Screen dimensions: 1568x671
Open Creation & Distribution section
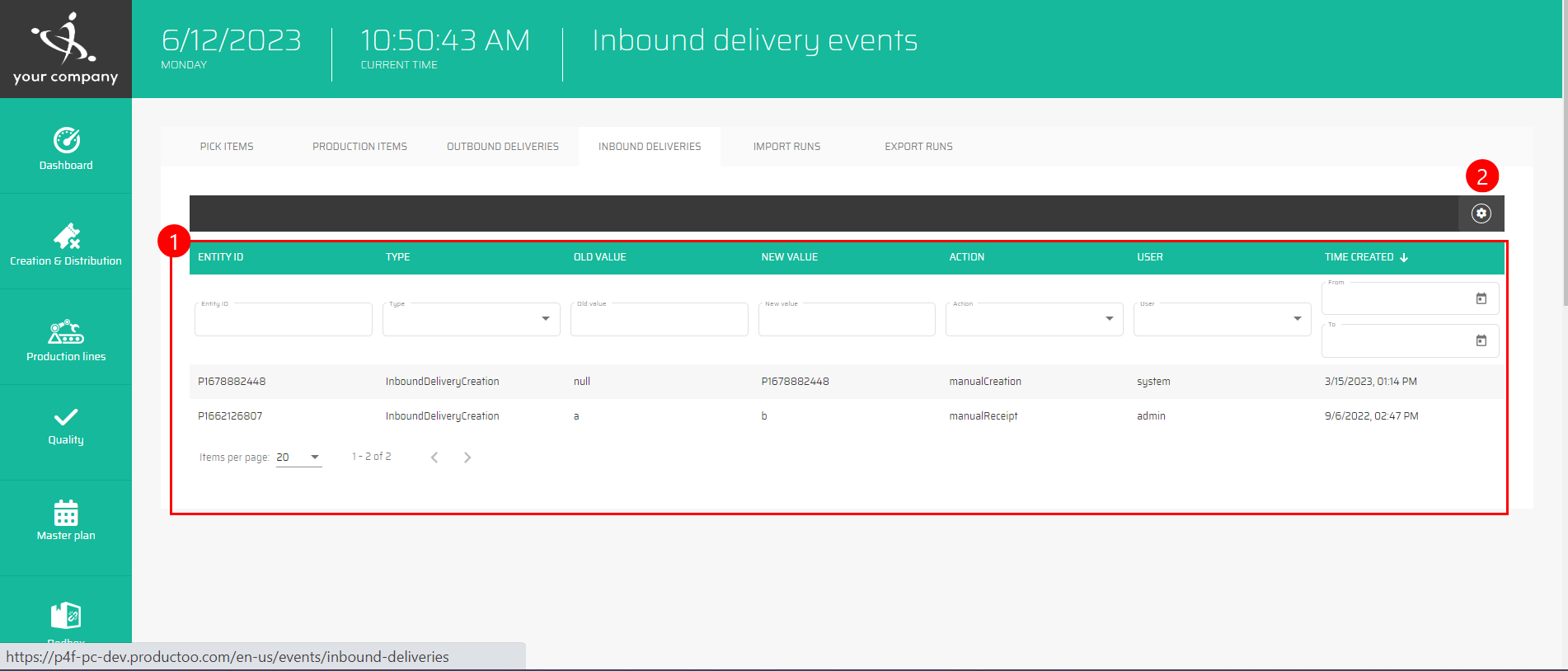point(66,244)
